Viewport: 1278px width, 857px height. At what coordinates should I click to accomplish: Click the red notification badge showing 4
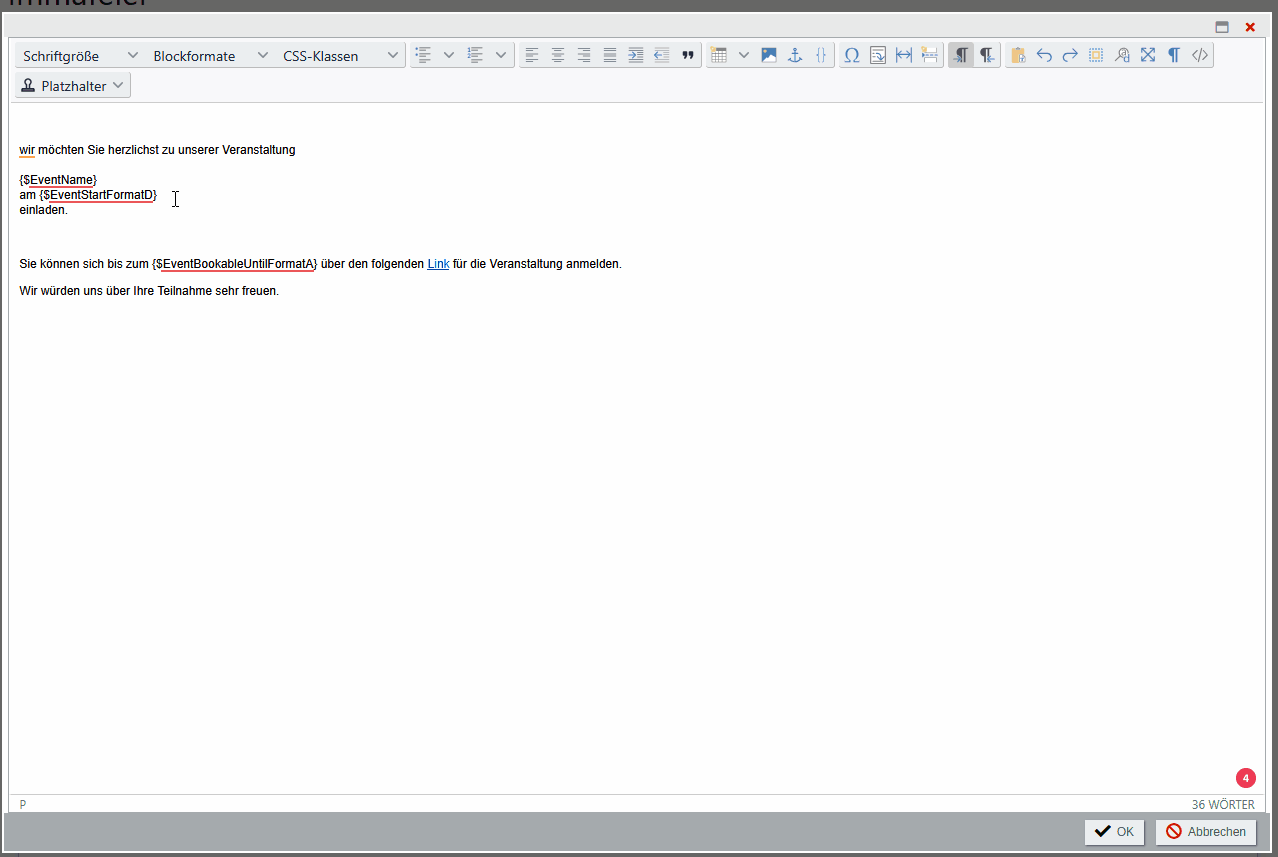[x=1245, y=778]
